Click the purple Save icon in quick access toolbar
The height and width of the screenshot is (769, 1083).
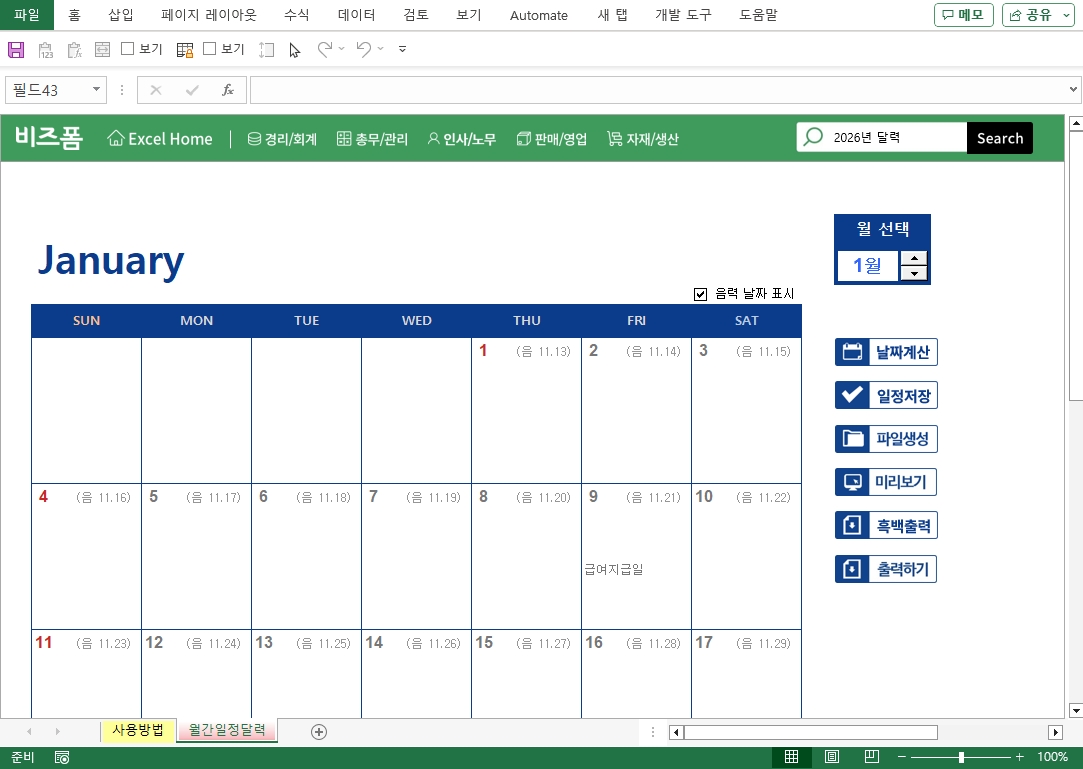click(15, 49)
